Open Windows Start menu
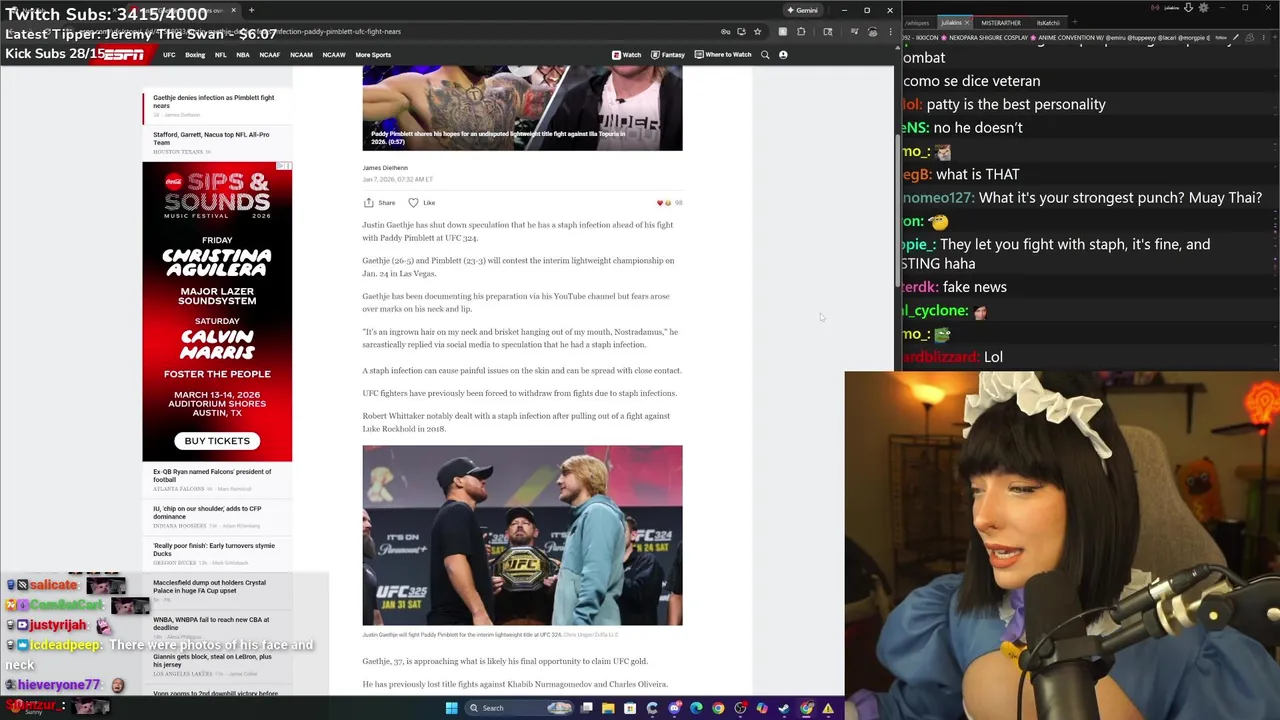1280x720 pixels. click(x=451, y=708)
